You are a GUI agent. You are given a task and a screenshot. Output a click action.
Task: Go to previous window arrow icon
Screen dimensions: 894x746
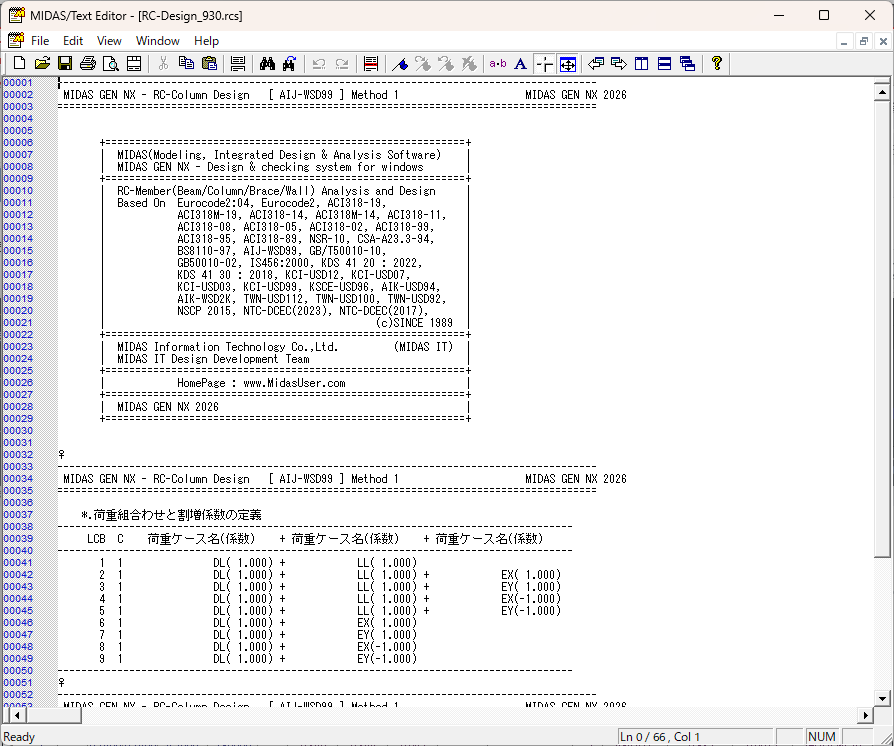[596, 63]
